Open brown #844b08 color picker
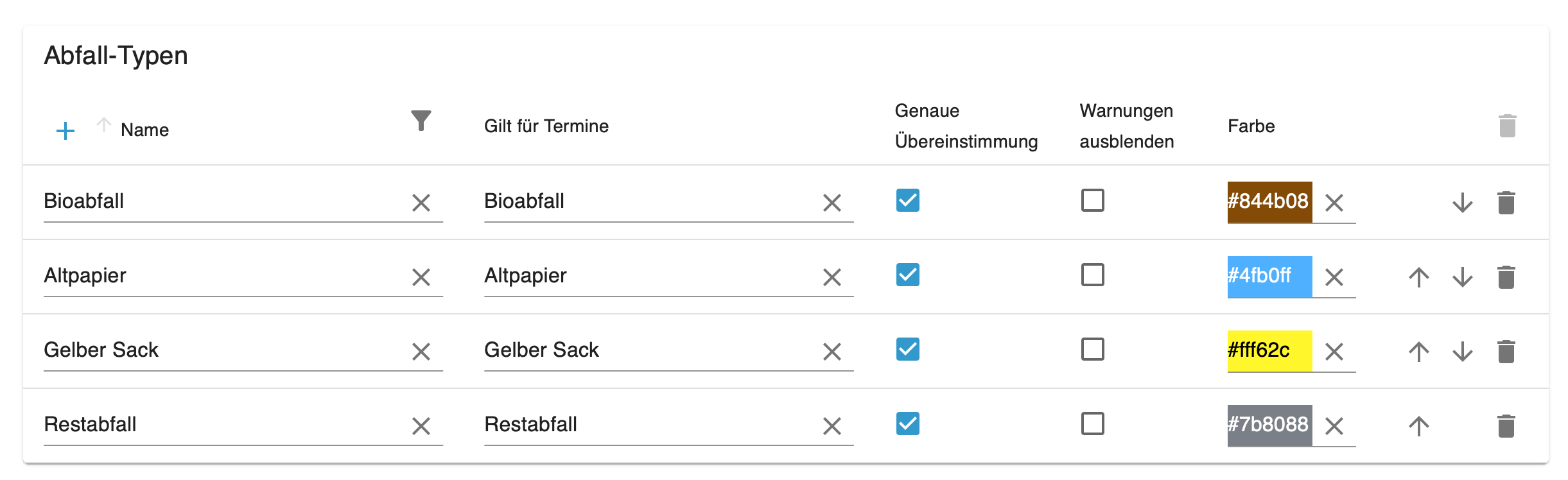 [1269, 201]
